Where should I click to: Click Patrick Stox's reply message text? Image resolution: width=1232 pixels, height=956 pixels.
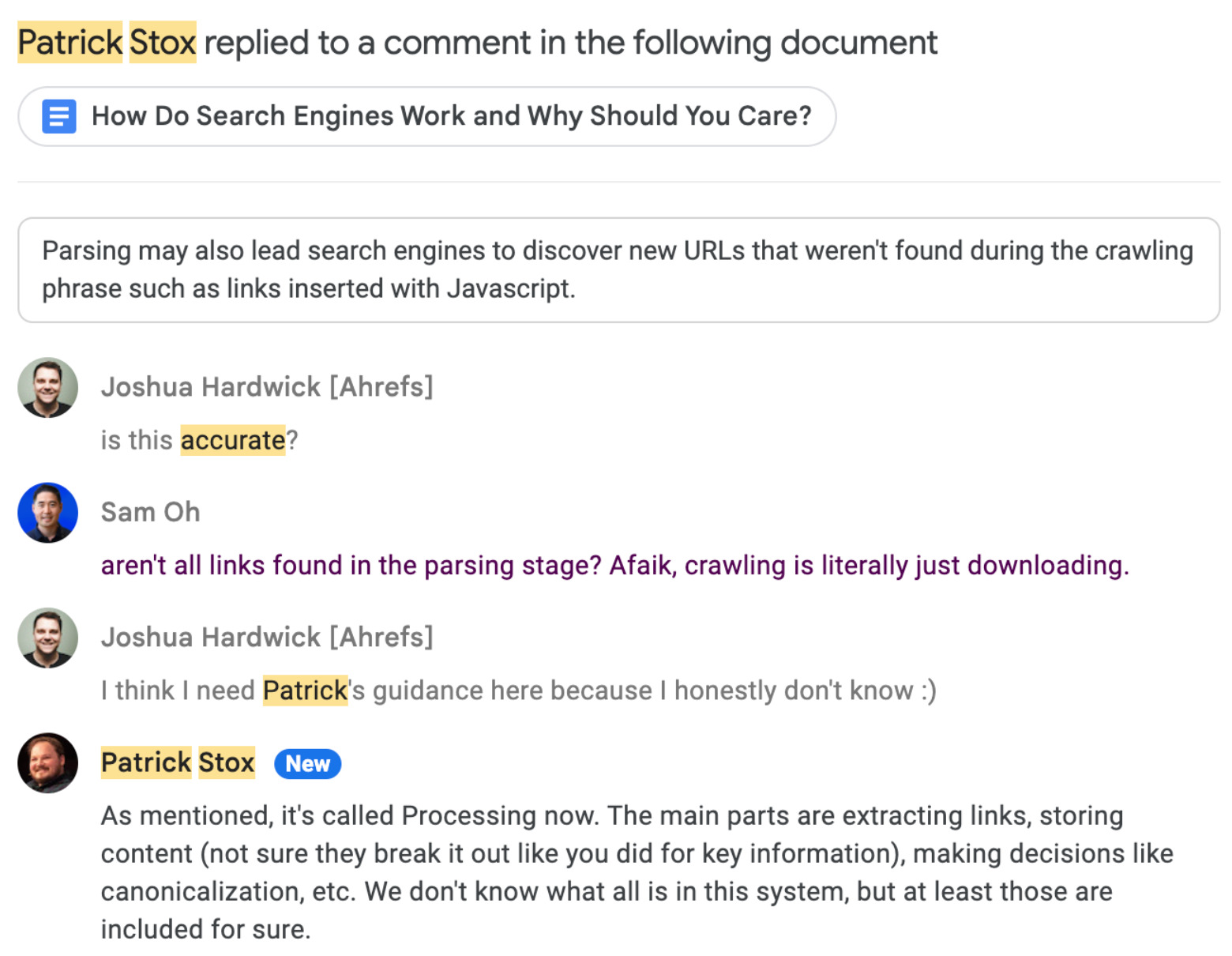[616, 872]
